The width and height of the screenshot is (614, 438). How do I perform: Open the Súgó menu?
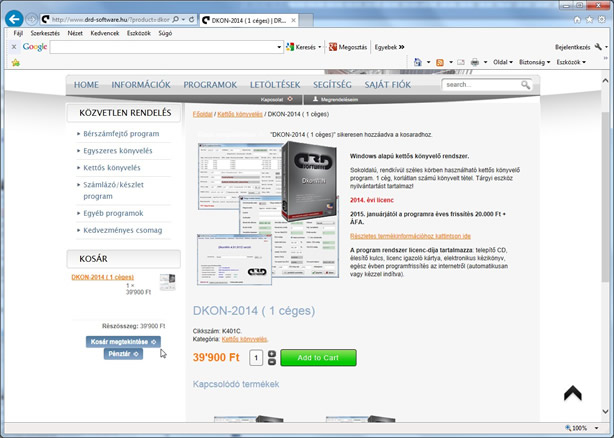[165, 33]
